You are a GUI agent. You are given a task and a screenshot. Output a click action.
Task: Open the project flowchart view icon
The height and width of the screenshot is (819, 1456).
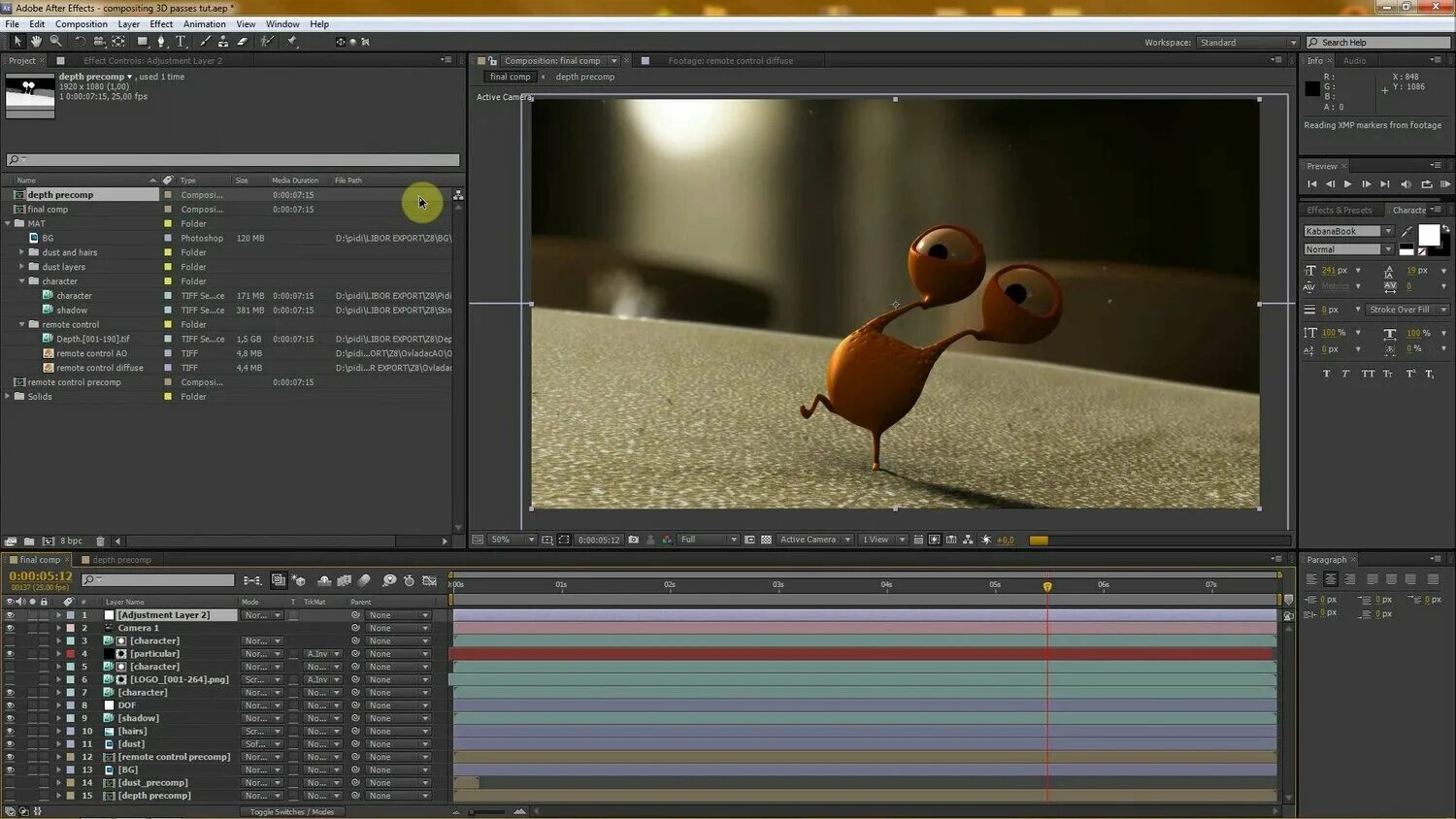(458, 195)
